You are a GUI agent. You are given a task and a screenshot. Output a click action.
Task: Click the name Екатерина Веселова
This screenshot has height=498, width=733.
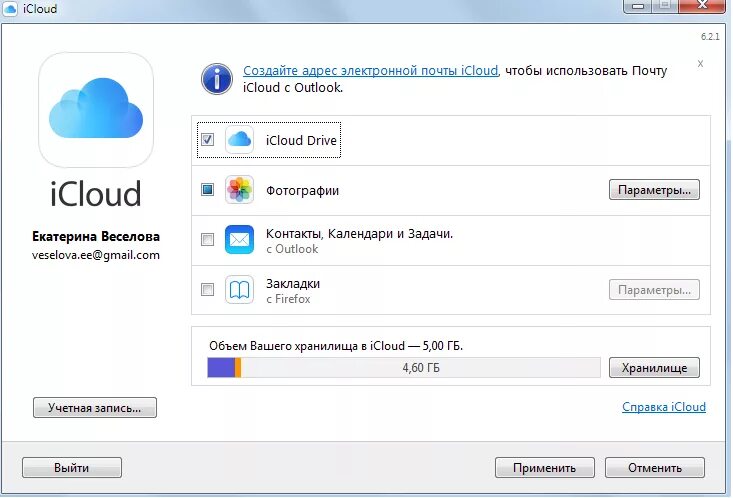tap(96, 237)
